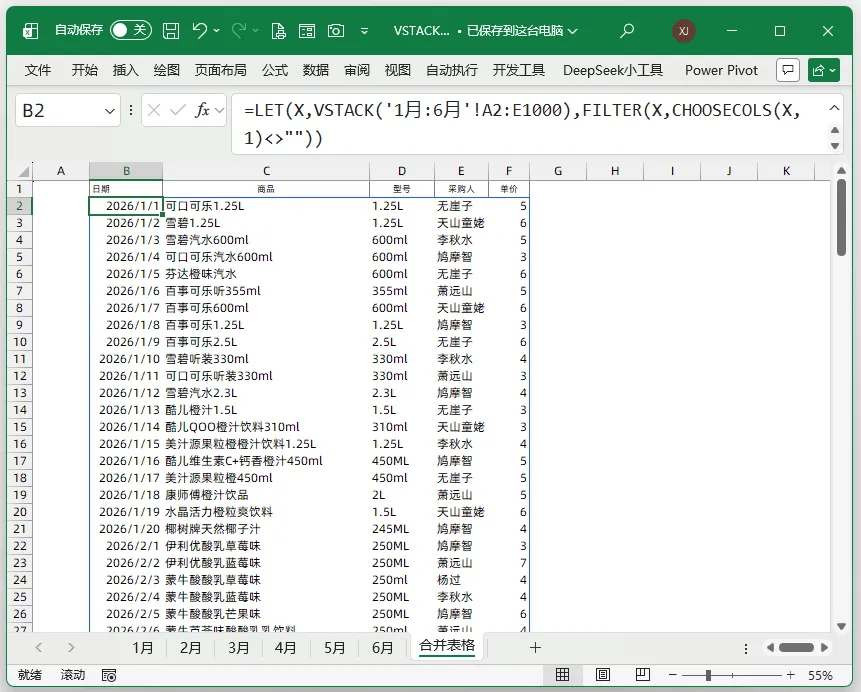Image resolution: width=861 pixels, height=692 pixels.
Task: Click the camera icon in quick access toolbar
Action: (336, 31)
